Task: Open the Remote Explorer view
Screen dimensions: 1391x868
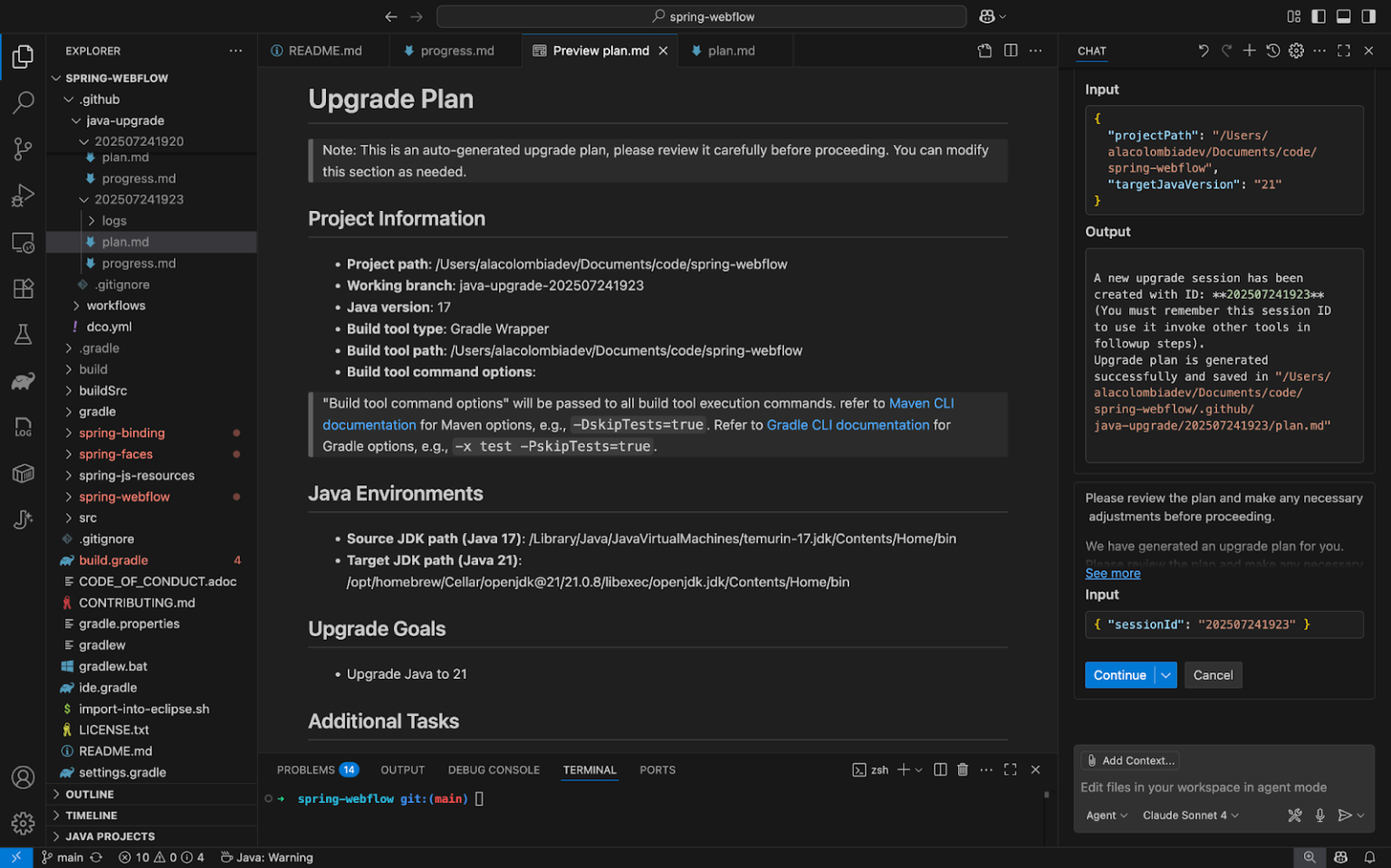Action: point(23,243)
